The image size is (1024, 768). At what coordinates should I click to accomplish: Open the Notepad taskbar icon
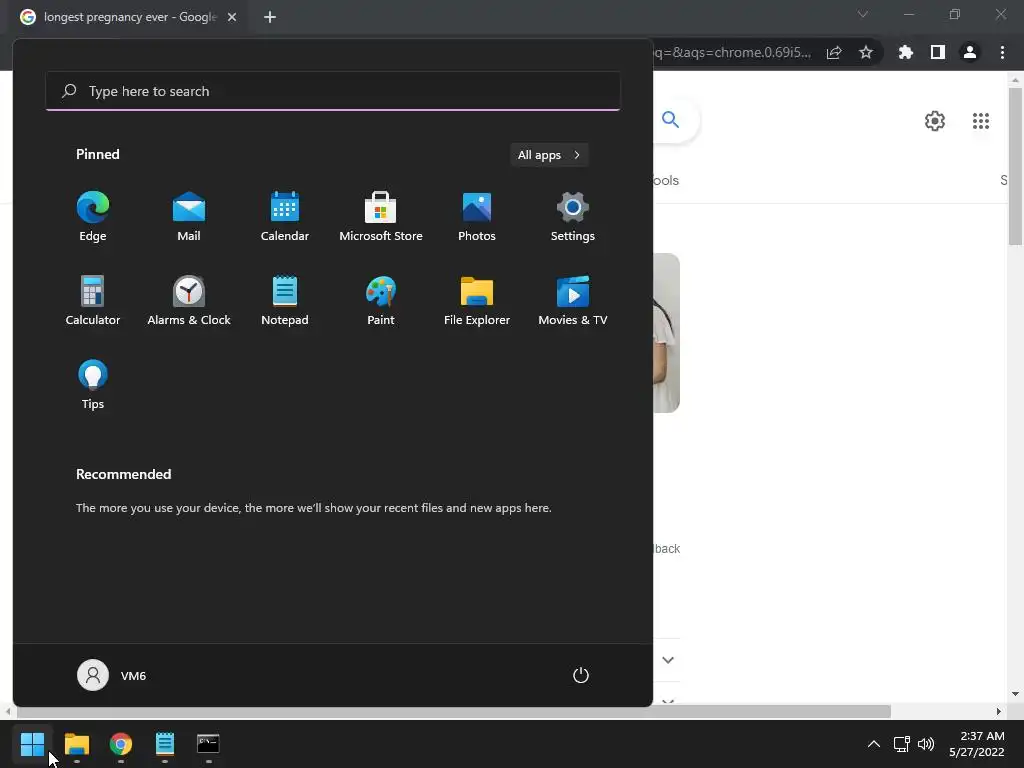click(165, 744)
